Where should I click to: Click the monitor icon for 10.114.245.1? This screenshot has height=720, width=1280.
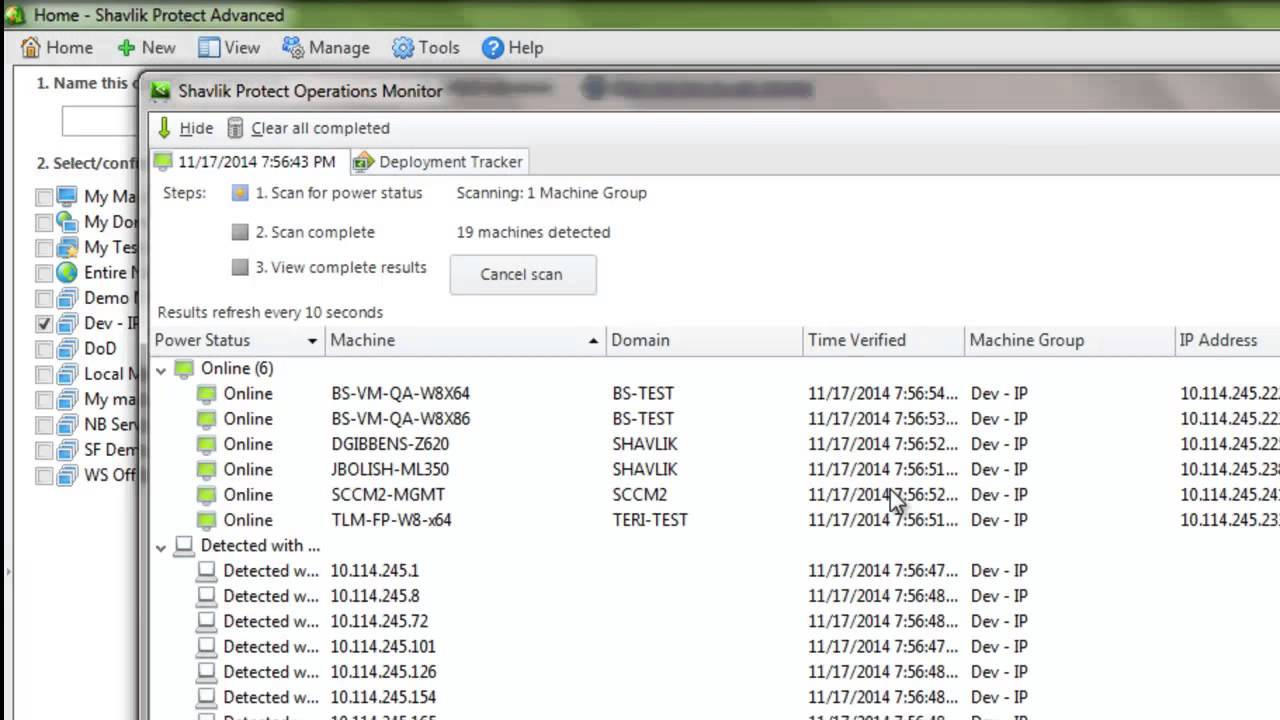(206, 571)
